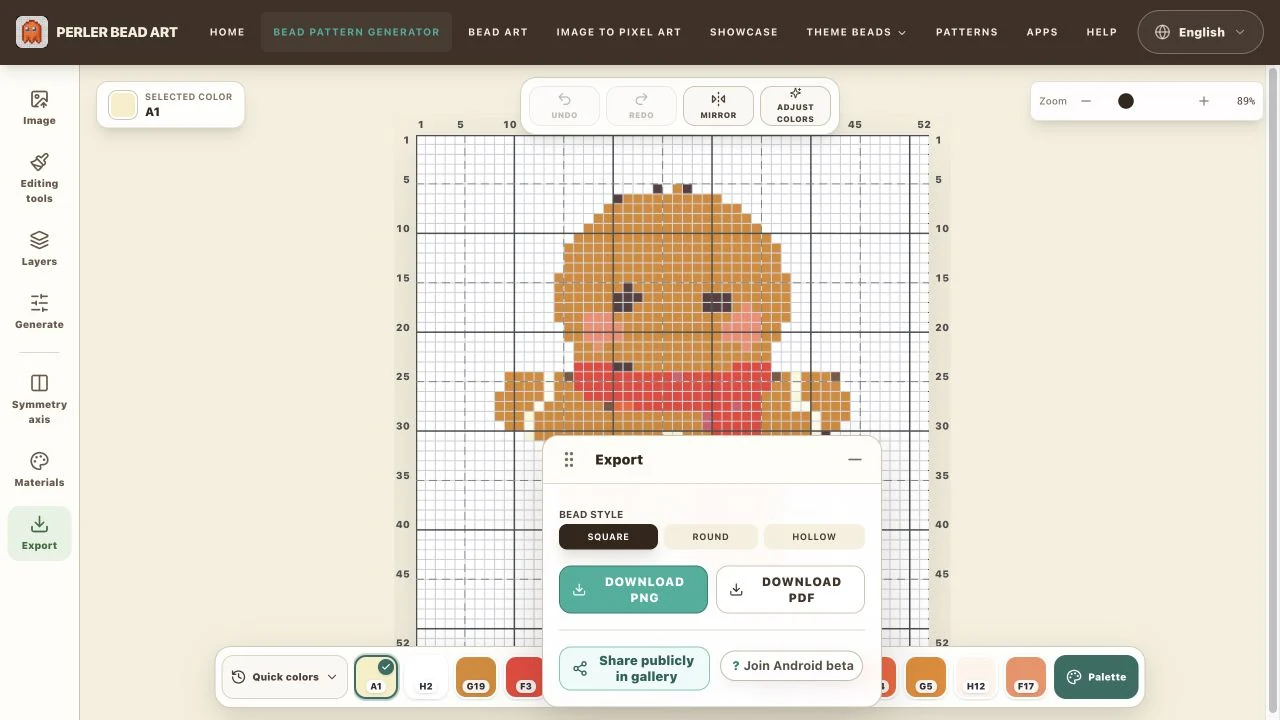Open Bead Pattern Generator tab
1280x720 pixels.
click(x=356, y=32)
